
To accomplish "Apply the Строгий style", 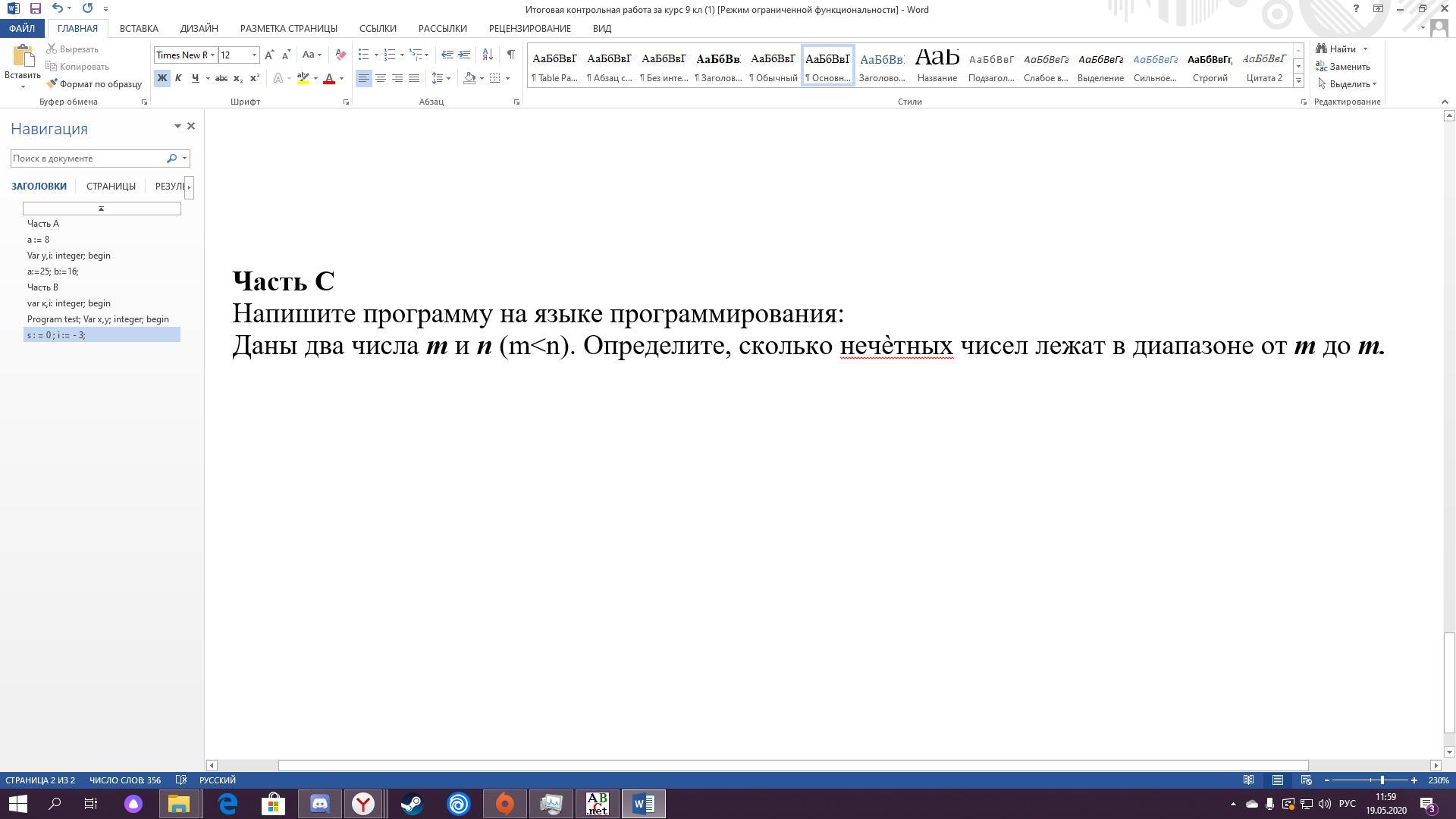I will (1210, 65).
